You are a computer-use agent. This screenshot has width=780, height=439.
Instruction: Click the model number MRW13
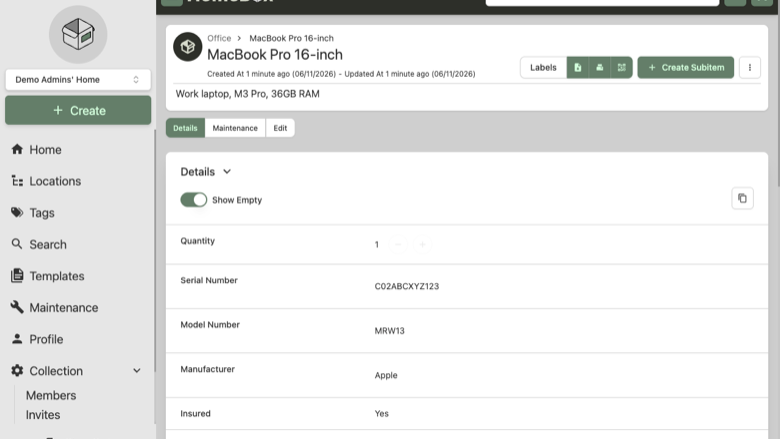click(390, 331)
